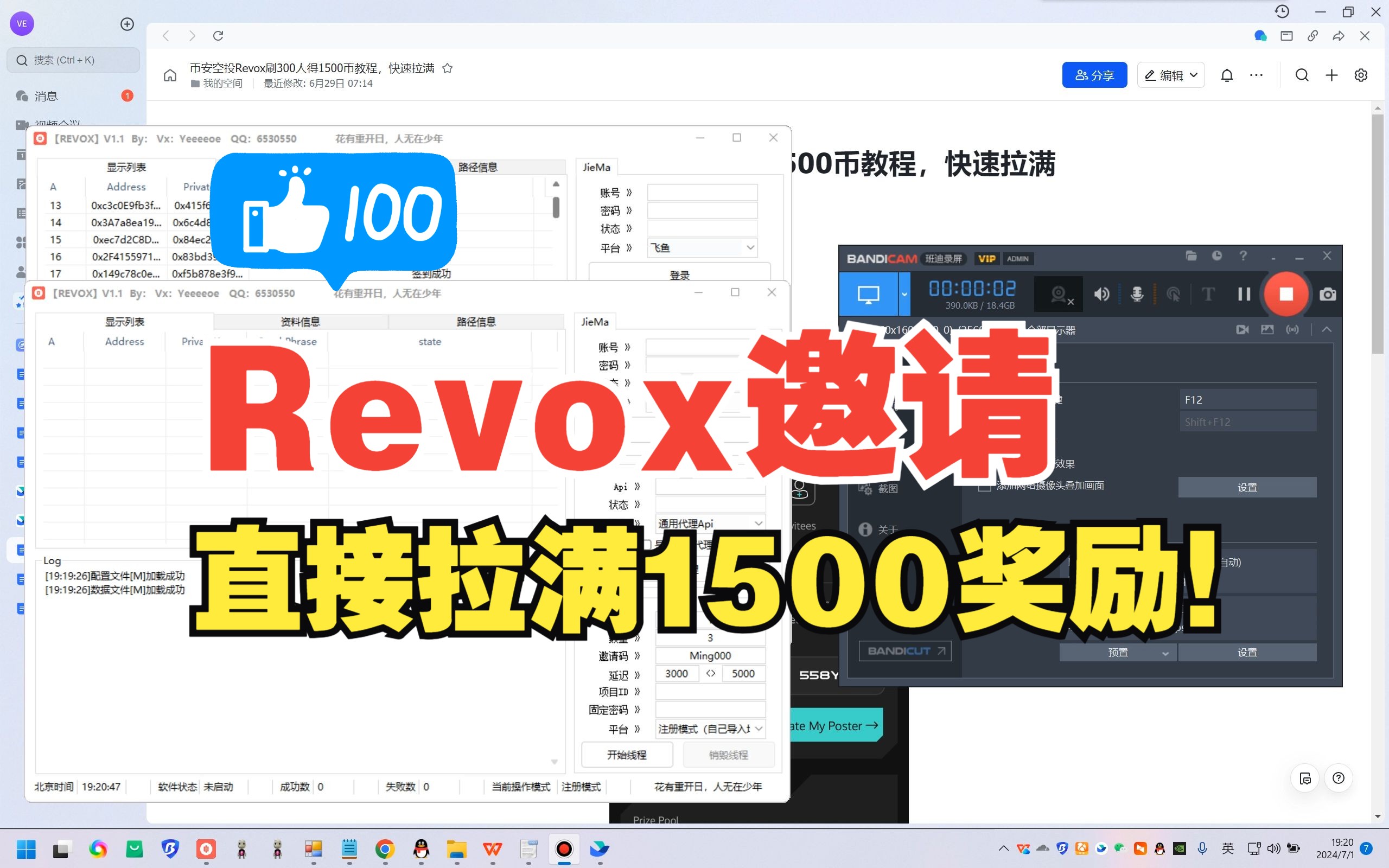Reload the document with refresh icon
The width and height of the screenshot is (1389, 868).
coord(218,36)
